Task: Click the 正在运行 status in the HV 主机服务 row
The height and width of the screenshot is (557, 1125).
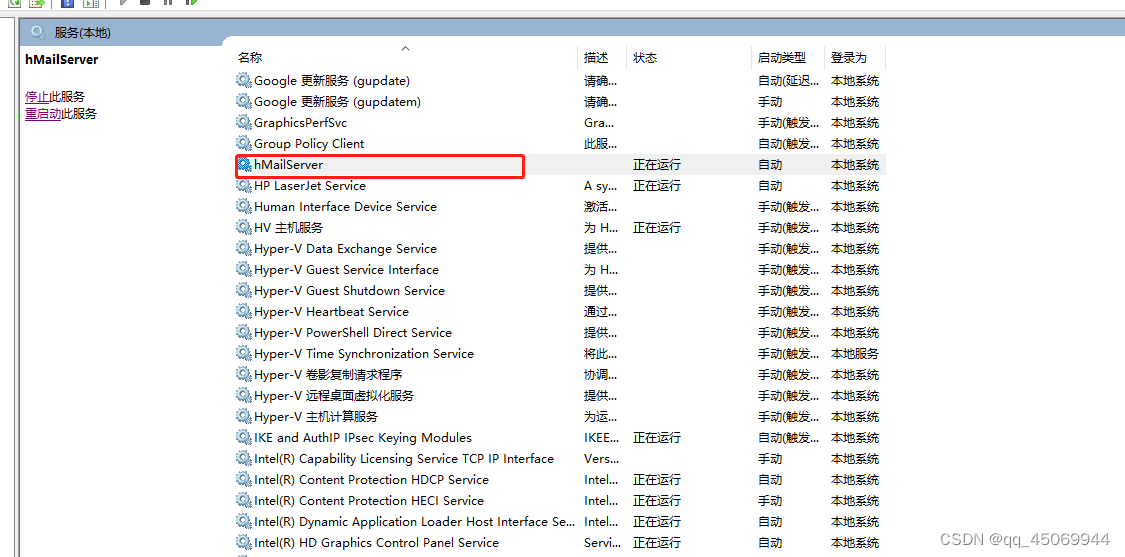Action: point(656,228)
